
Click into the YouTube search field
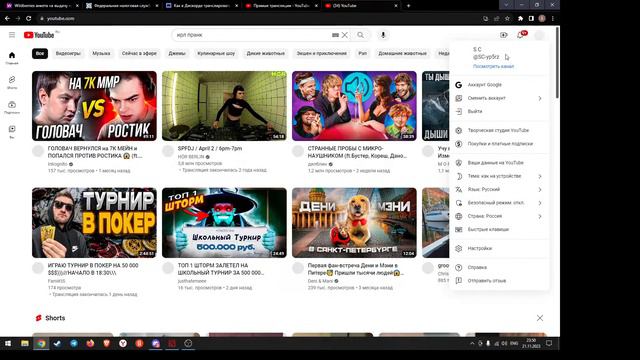pyautogui.click(x=253, y=35)
